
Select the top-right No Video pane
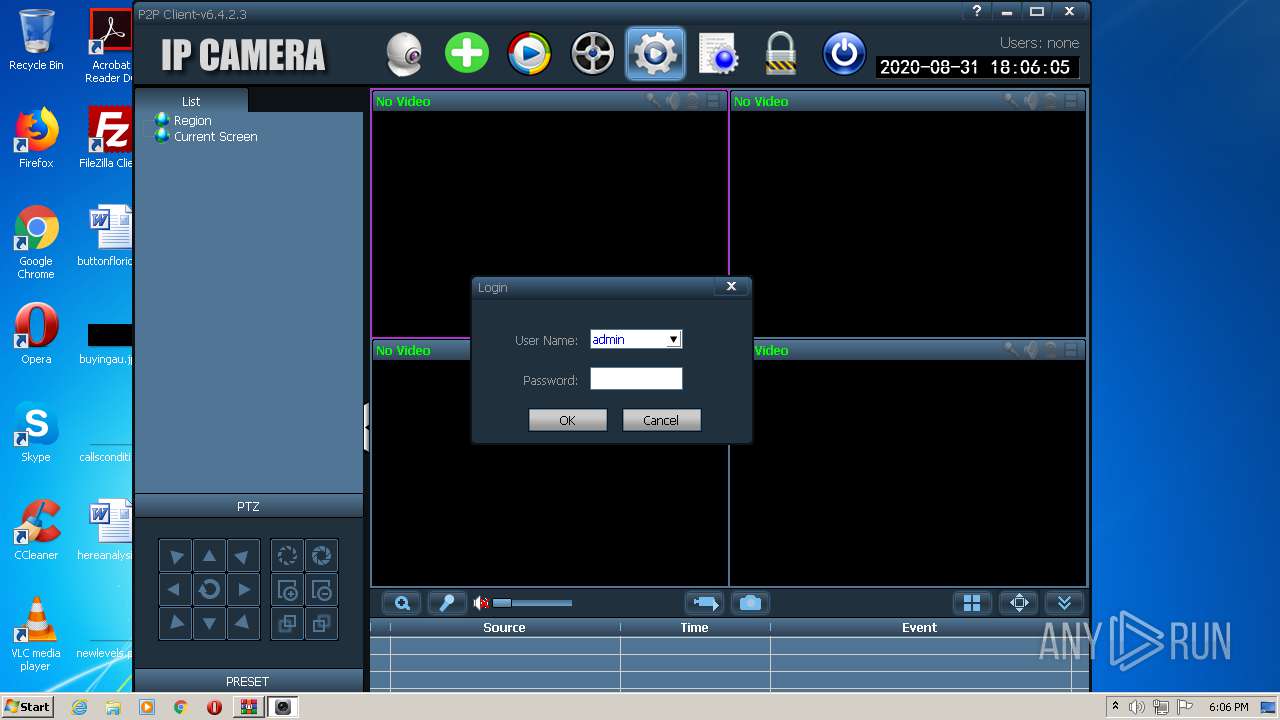tap(908, 214)
